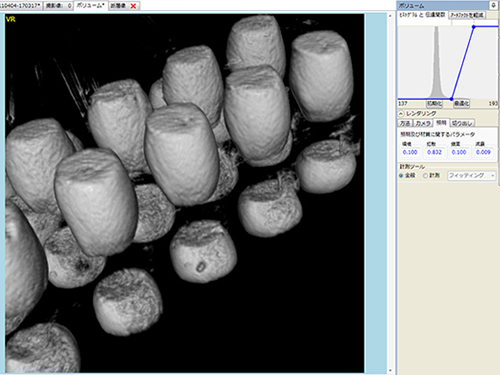Click the upper transfer function control point

click(474, 27)
